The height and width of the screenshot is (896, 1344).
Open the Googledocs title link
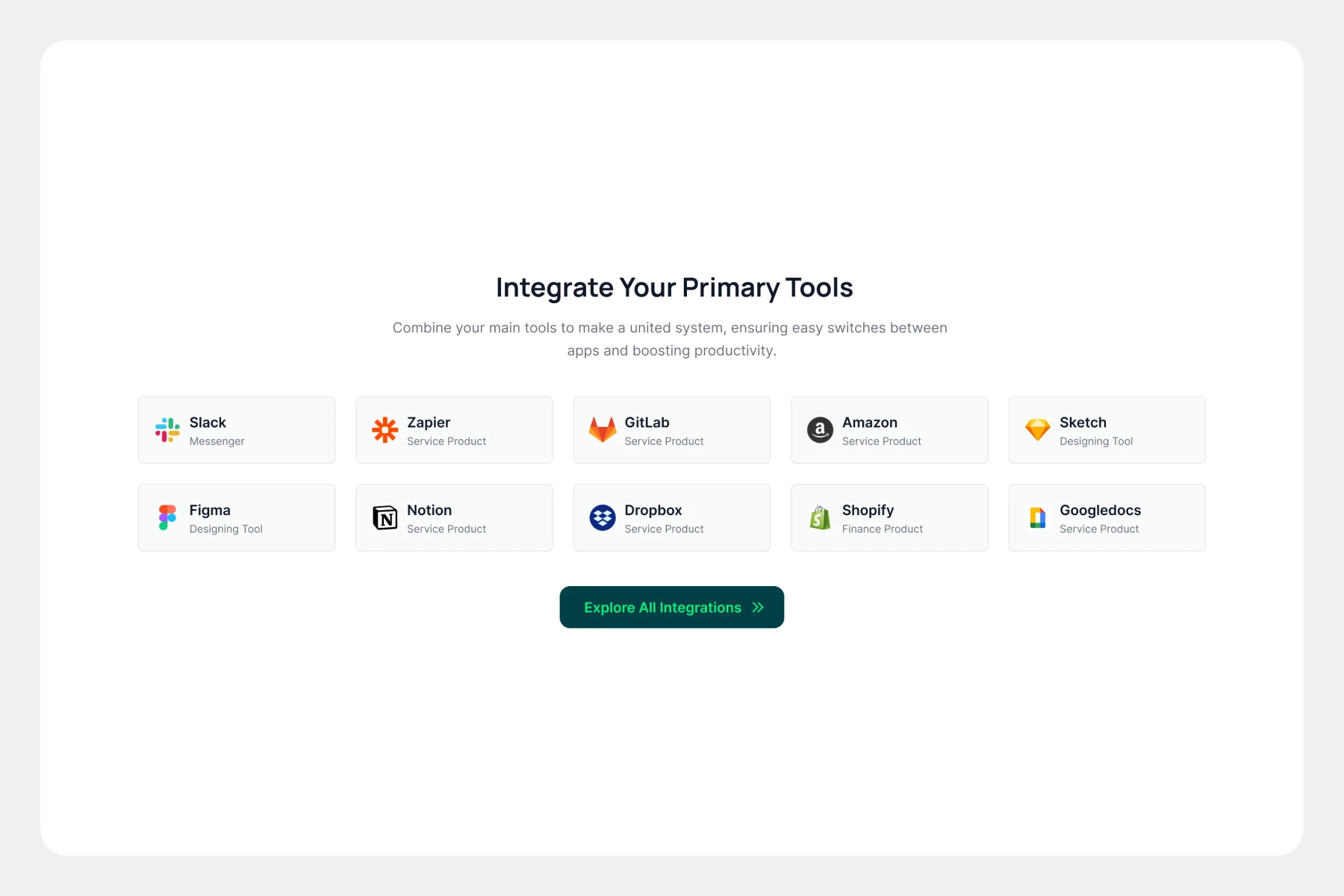click(1100, 510)
